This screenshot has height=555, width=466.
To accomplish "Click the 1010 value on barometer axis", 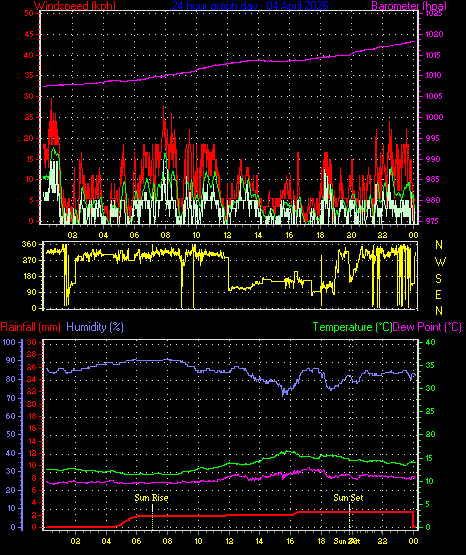I will [x=434, y=75].
